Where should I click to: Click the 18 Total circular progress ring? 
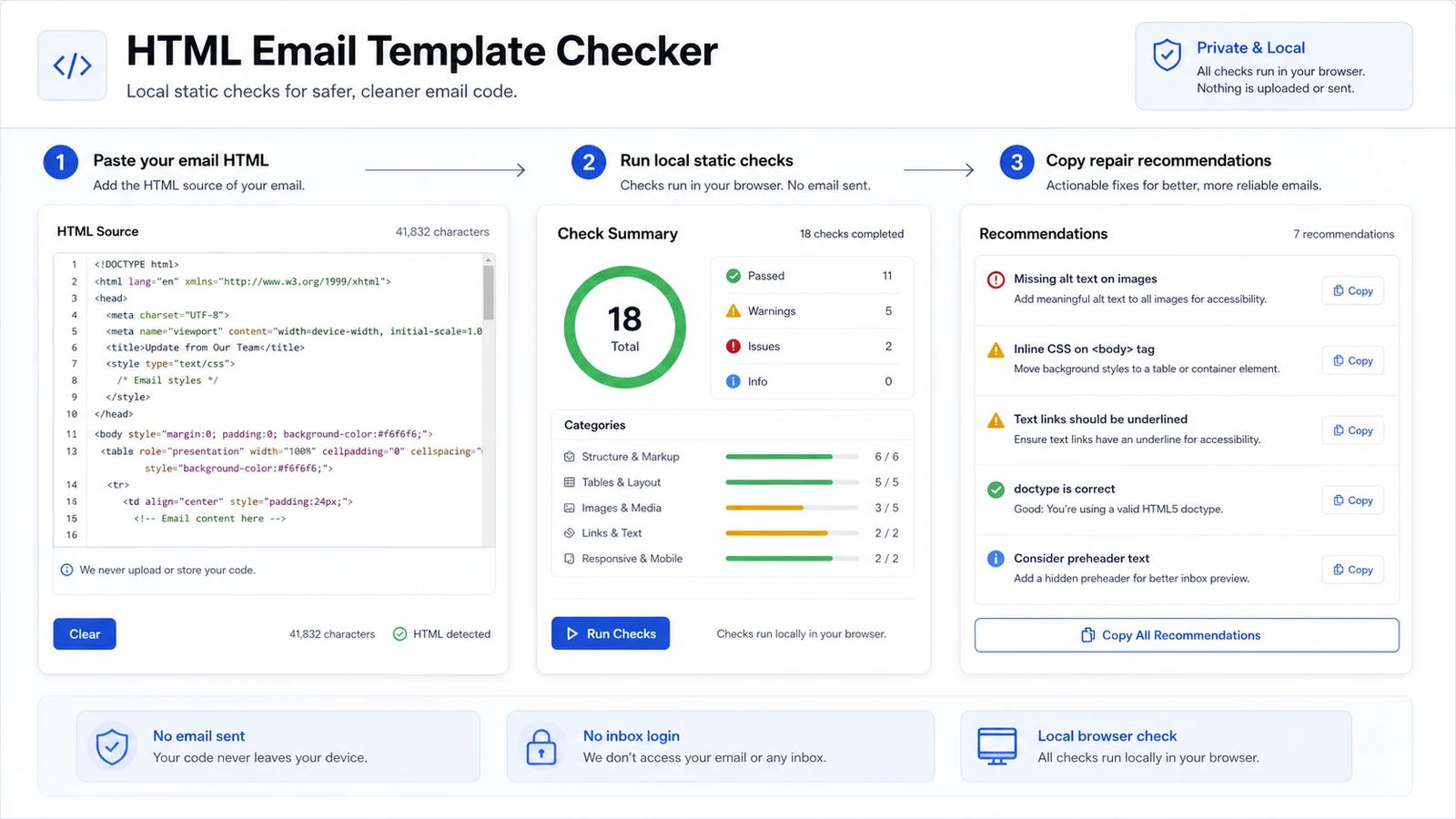tap(625, 328)
